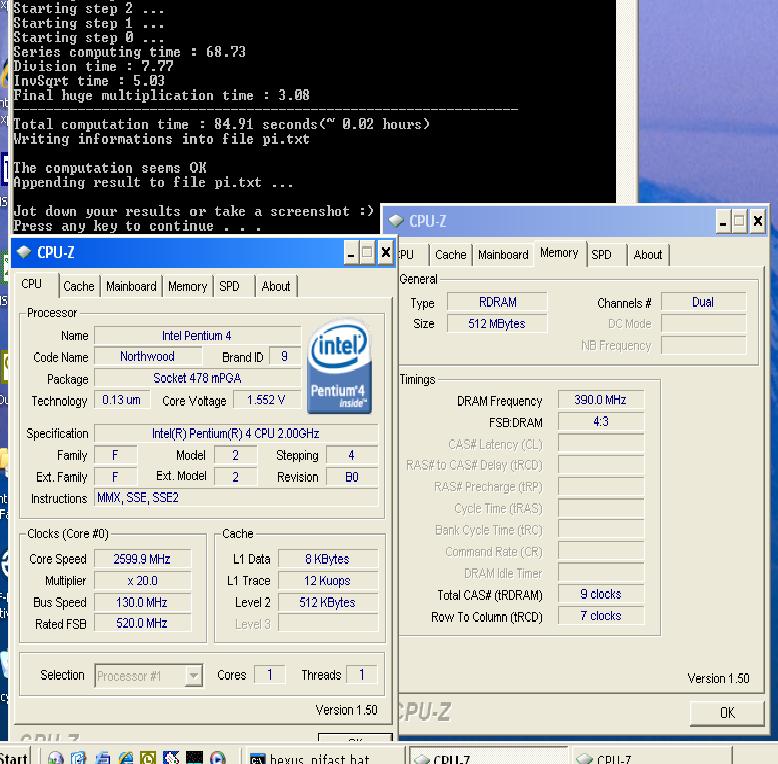Click the Revision value 'B0'
This screenshot has height=764, width=778.
pyautogui.click(x=351, y=477)
